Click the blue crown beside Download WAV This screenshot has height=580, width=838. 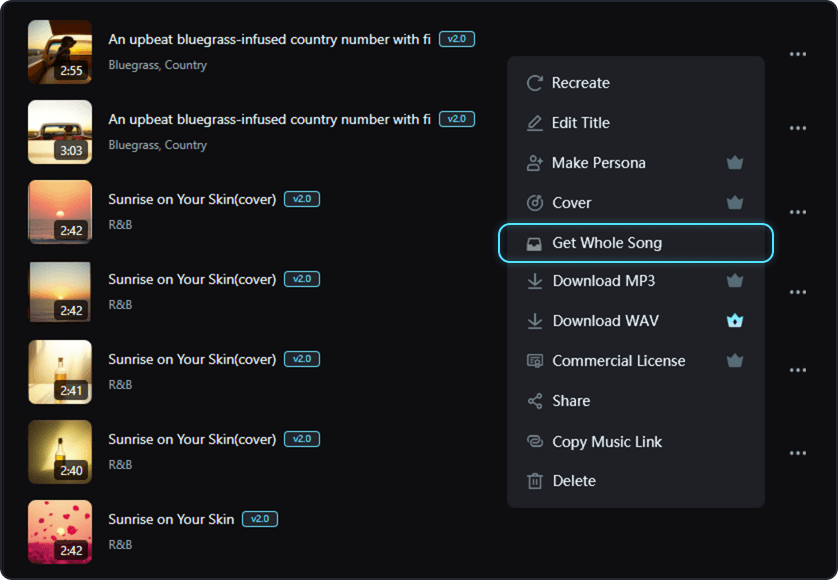point(735,320)
